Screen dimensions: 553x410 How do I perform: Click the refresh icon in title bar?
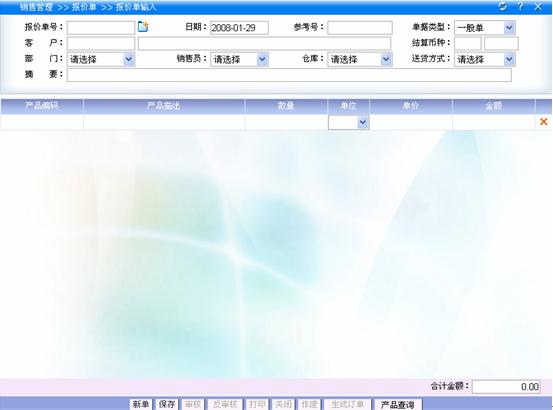tap(503, 6)
